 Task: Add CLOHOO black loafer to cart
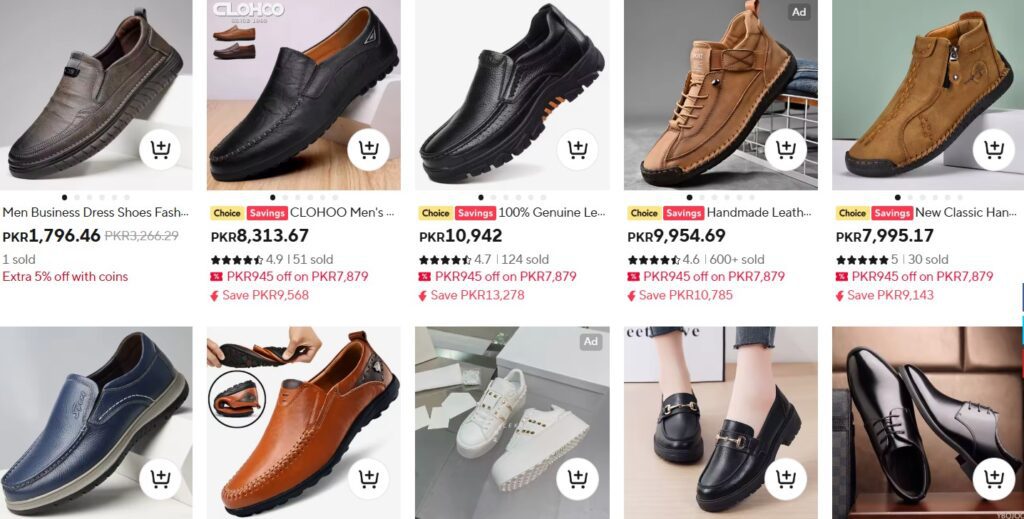(368, 149)
